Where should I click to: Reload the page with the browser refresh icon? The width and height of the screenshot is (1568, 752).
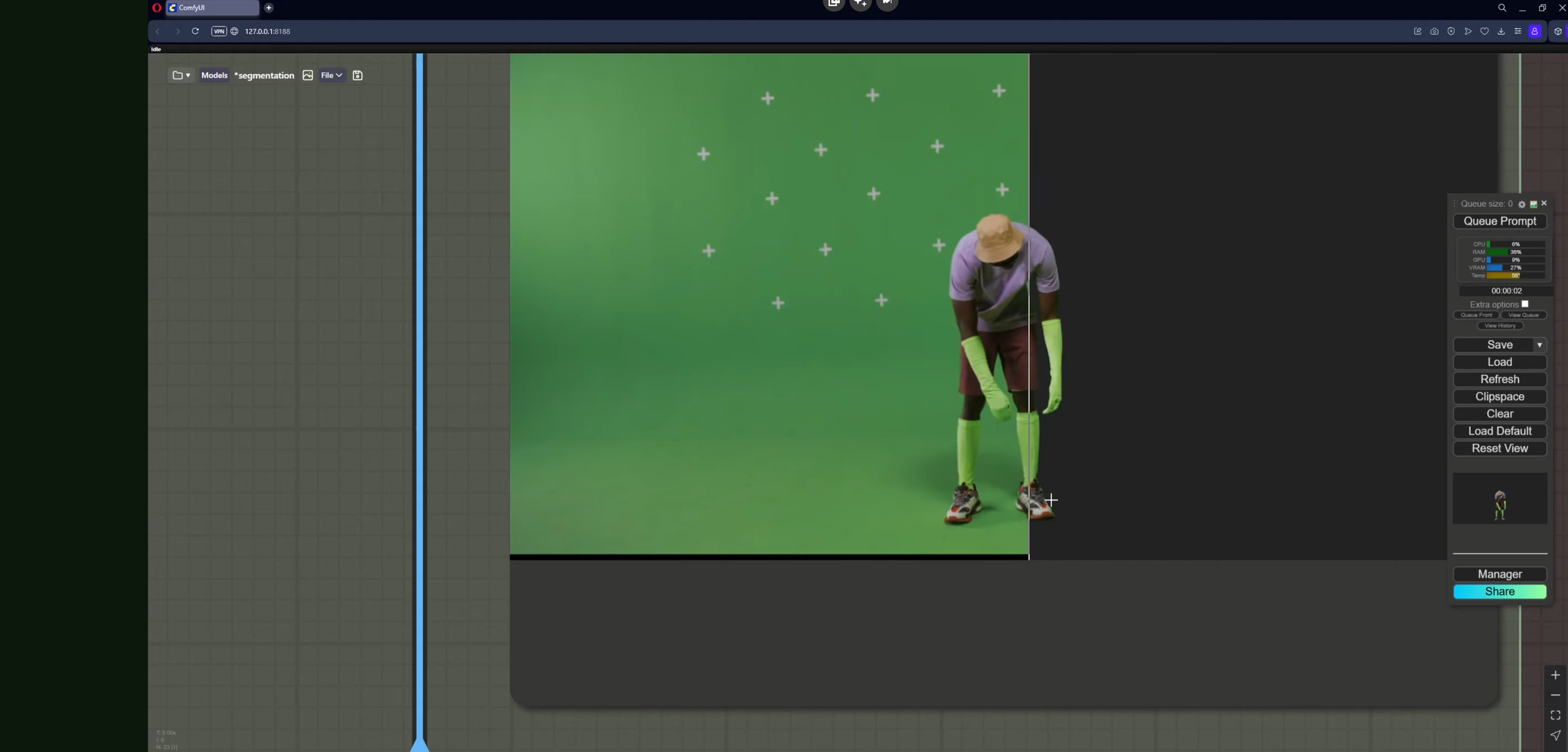195,31
